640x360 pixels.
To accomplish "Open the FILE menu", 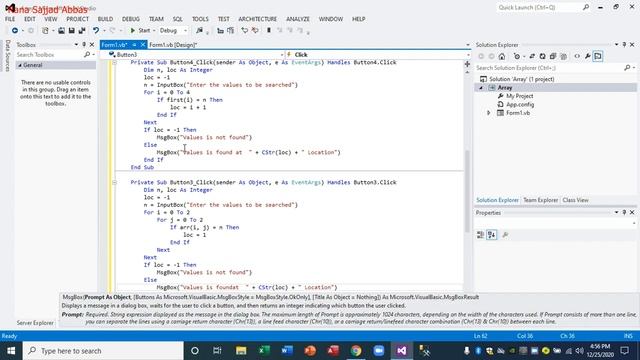I will coord(10,19).
